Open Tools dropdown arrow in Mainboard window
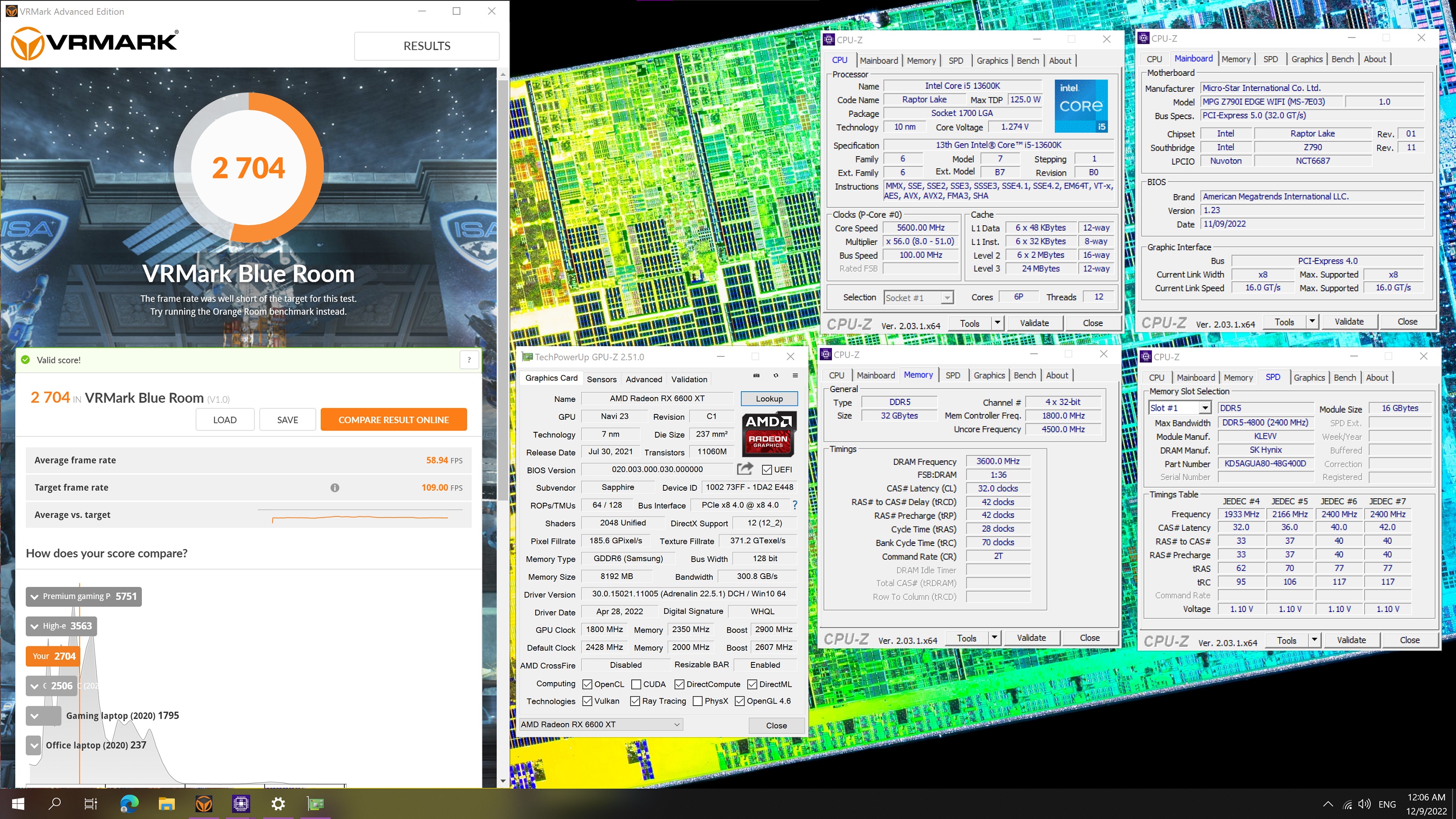 (x=1312, y=322)
